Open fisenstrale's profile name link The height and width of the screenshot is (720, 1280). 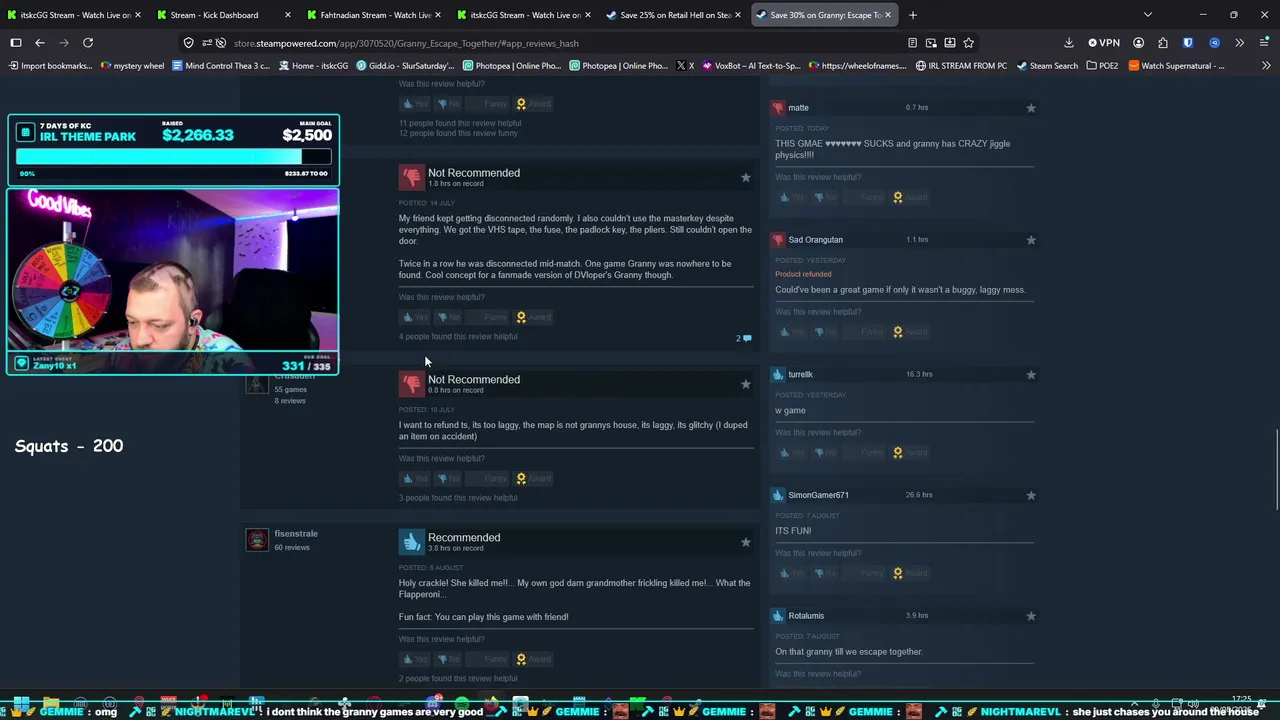click(x=296, y=534)
